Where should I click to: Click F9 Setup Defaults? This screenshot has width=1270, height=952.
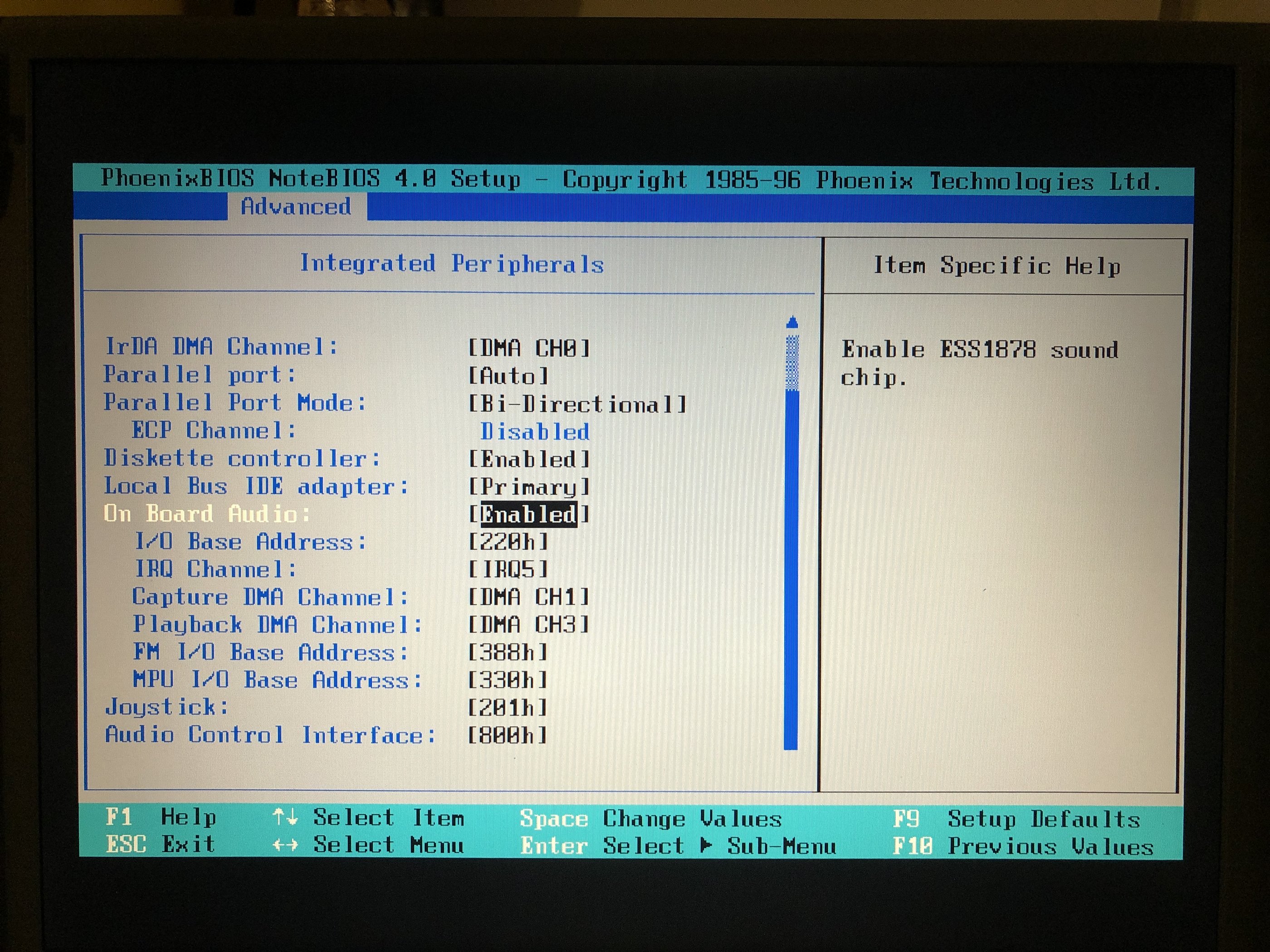(1016, 818)
